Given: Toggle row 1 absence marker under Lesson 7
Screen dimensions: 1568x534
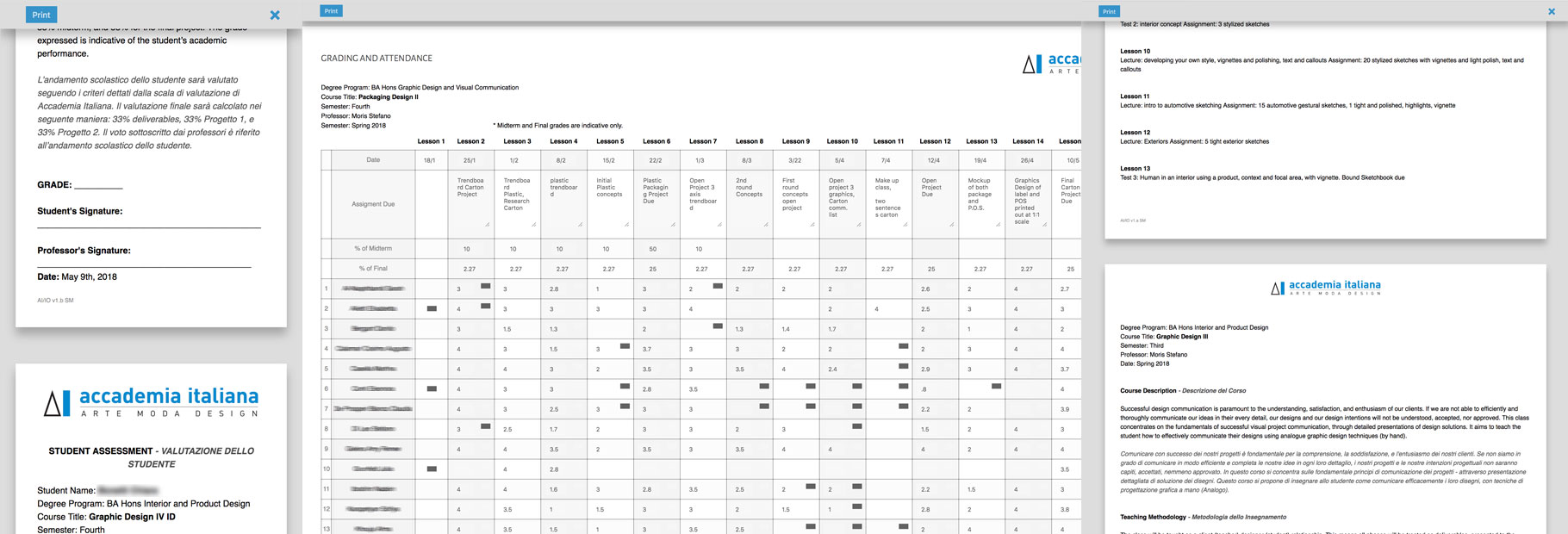Looking at the screenshot, I should (718, 286).
